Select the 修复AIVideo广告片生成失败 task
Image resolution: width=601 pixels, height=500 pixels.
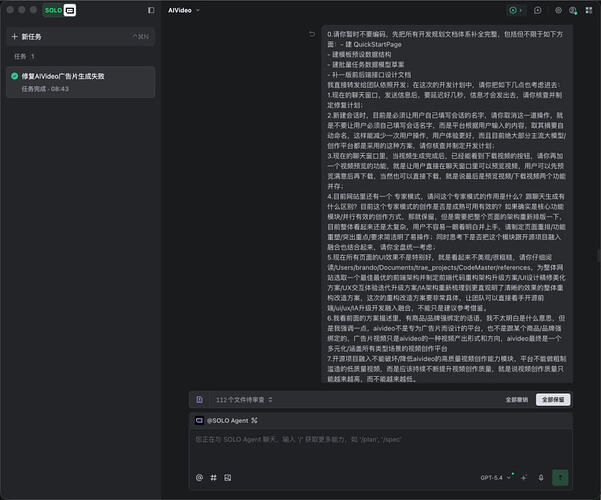click(80, 82)
